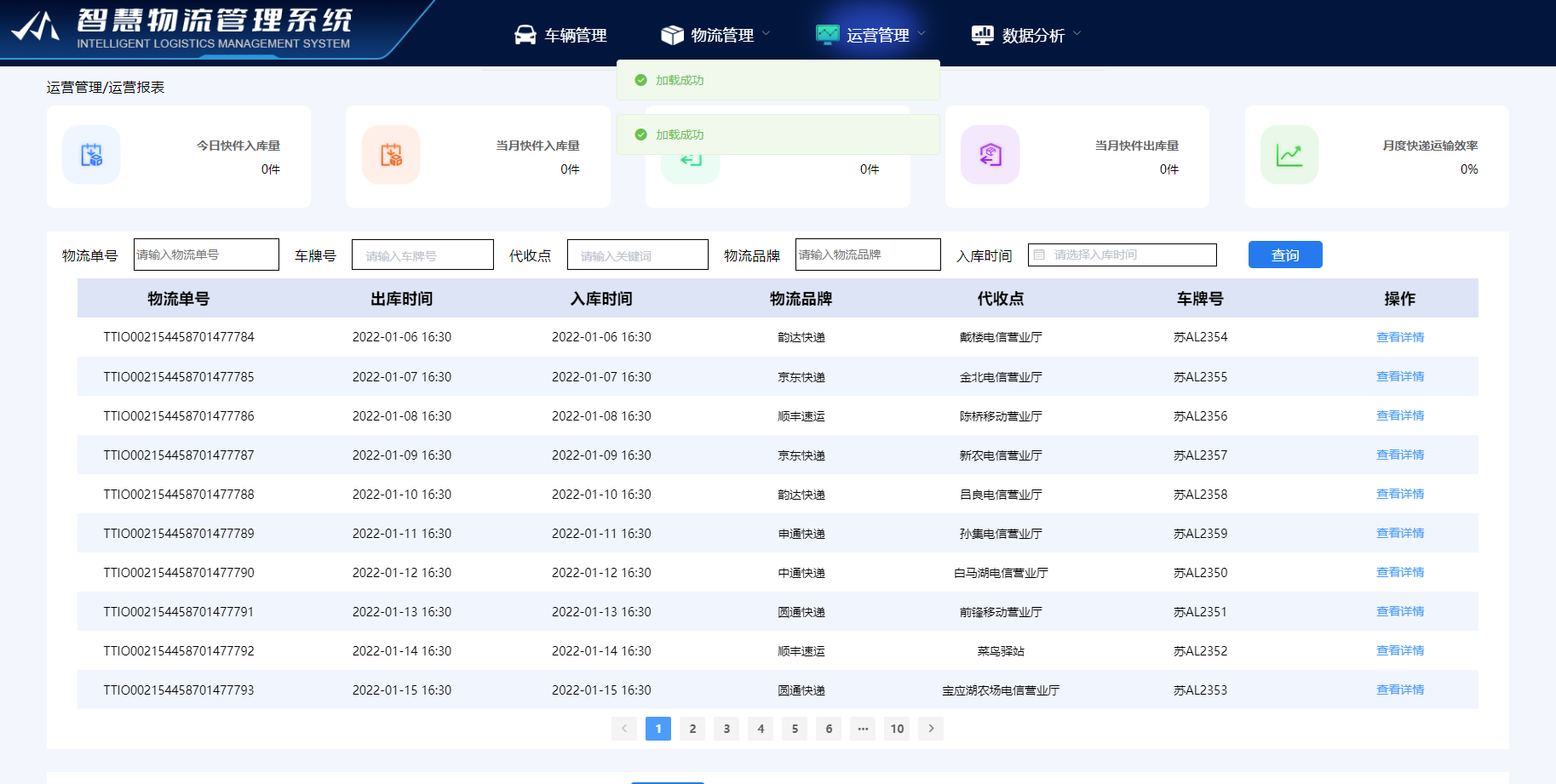Select page 5 in pagination
Screen dimensions: 1556x784
(x=795, y=729)
